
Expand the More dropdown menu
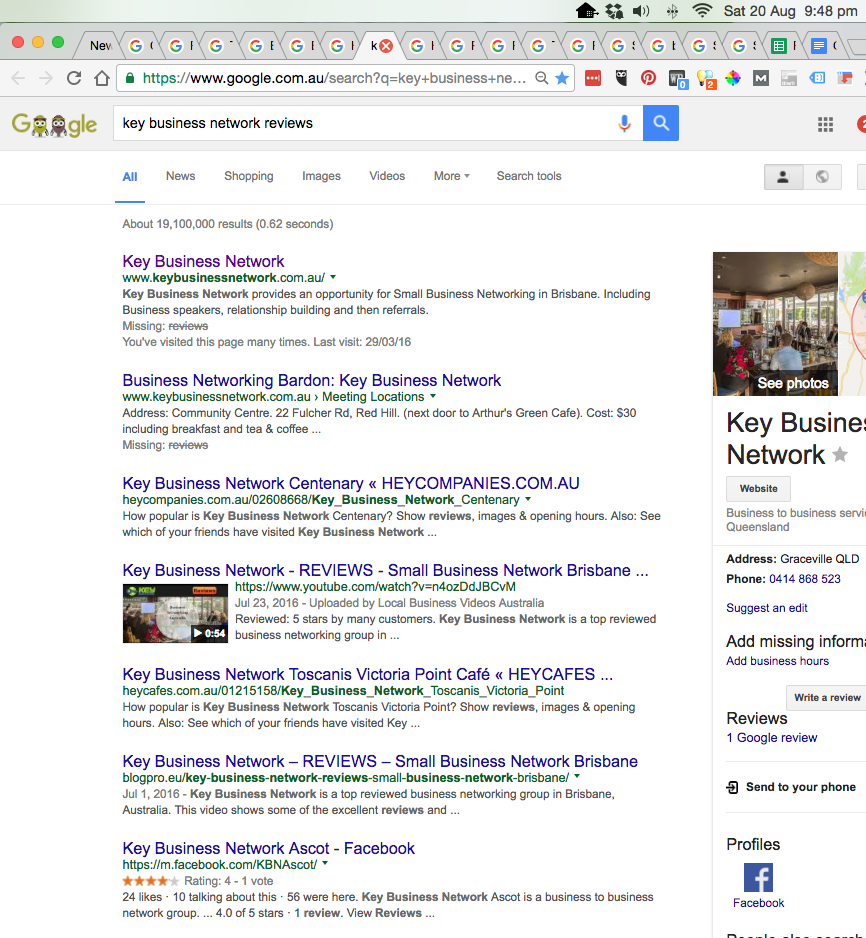pos(452,176)
